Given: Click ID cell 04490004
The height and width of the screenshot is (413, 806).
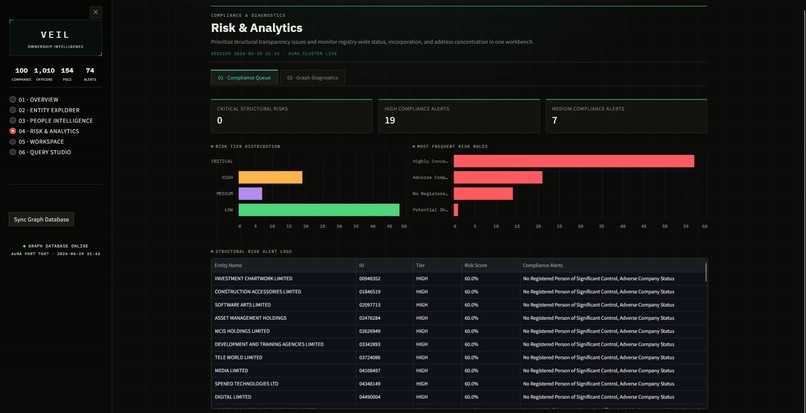Looking at the screenshot, I should pos(384,397).
